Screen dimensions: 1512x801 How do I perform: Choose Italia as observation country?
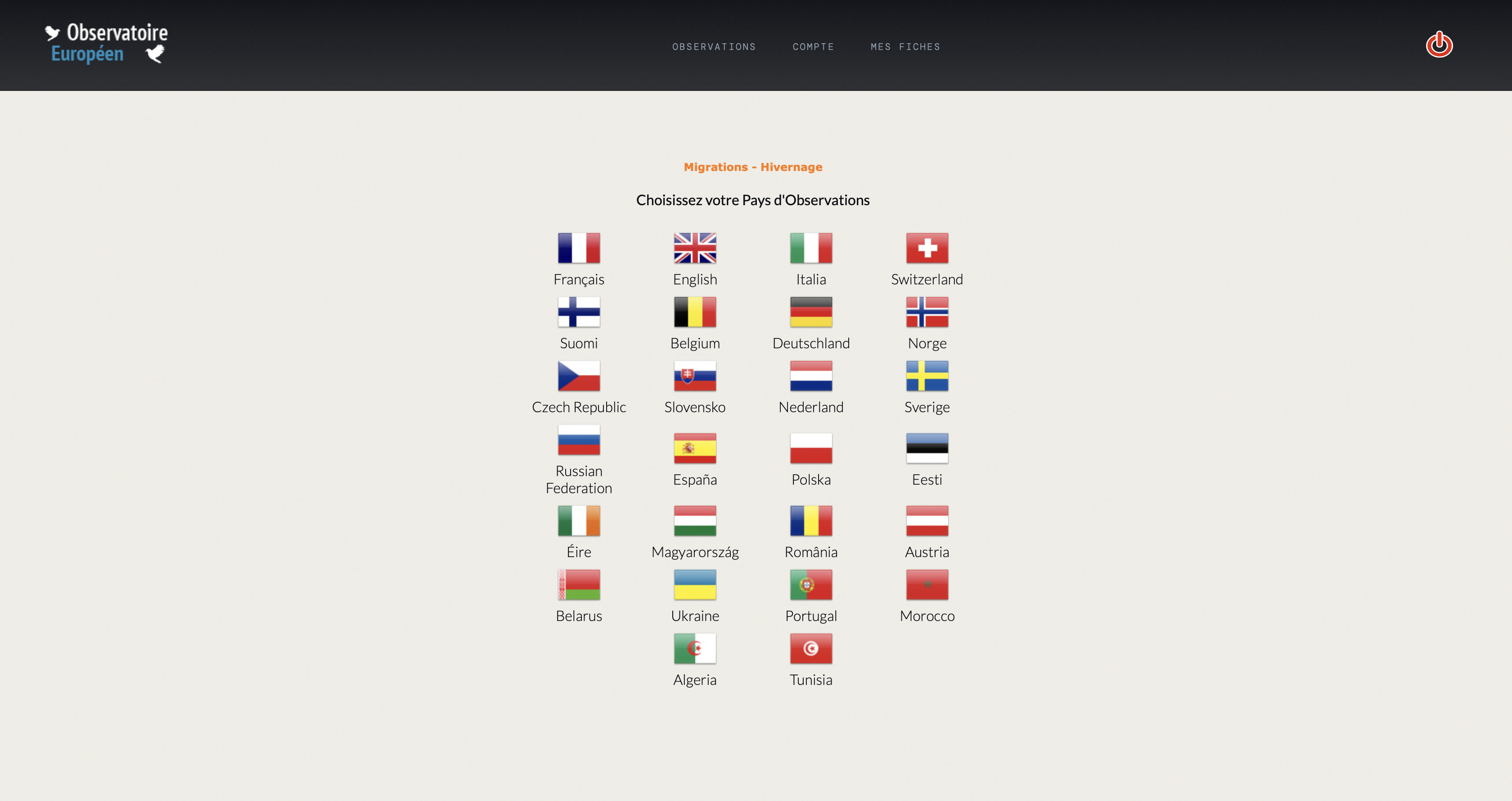[811, 247]
